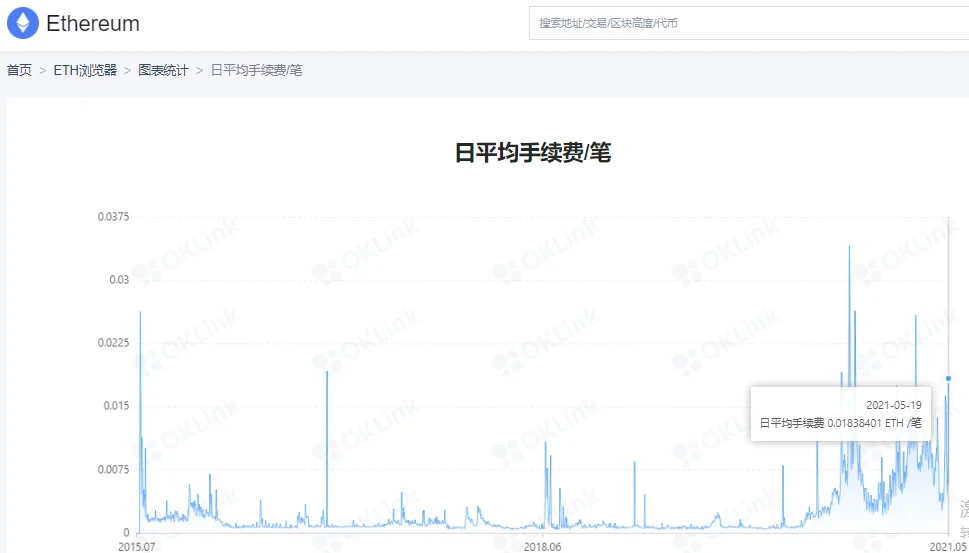969x553 pixels.
Task: Click the breadcrumb arrow right after 首页
Action: [43, 70]
